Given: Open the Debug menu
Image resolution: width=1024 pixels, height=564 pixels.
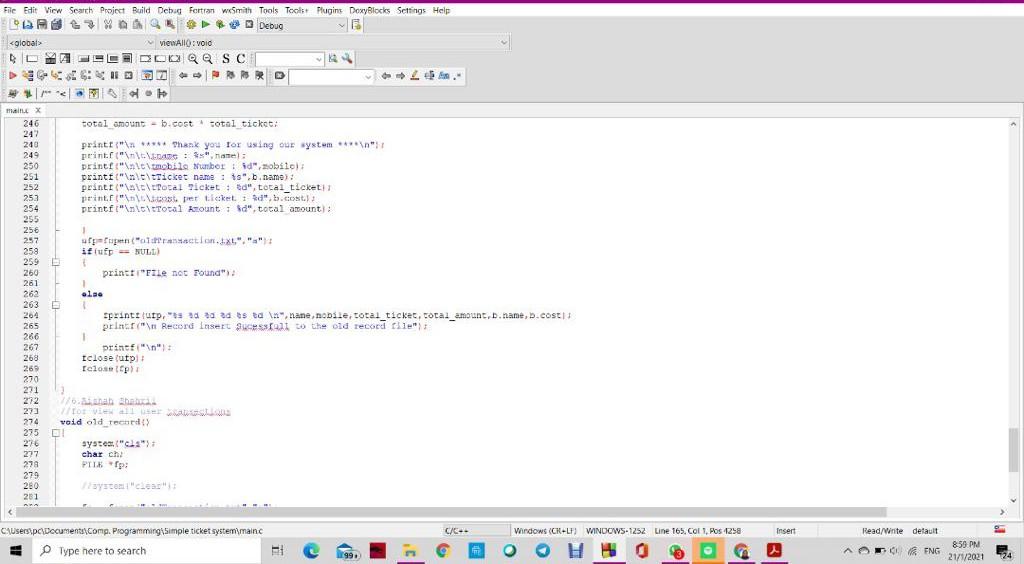Looking at the screenshot, I should coord(169,10).
